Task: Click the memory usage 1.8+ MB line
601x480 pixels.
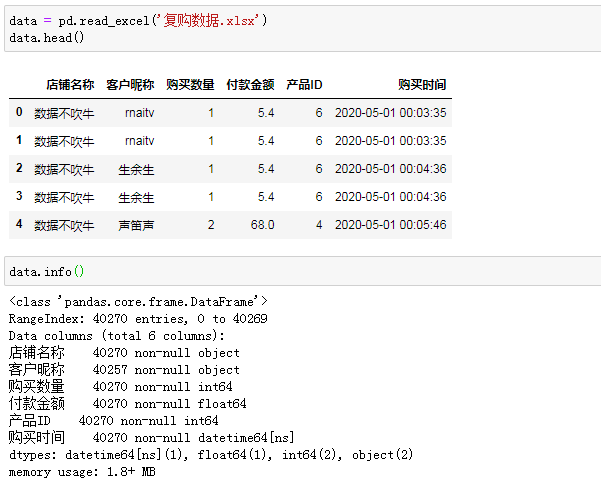Action: coord(82,472)
